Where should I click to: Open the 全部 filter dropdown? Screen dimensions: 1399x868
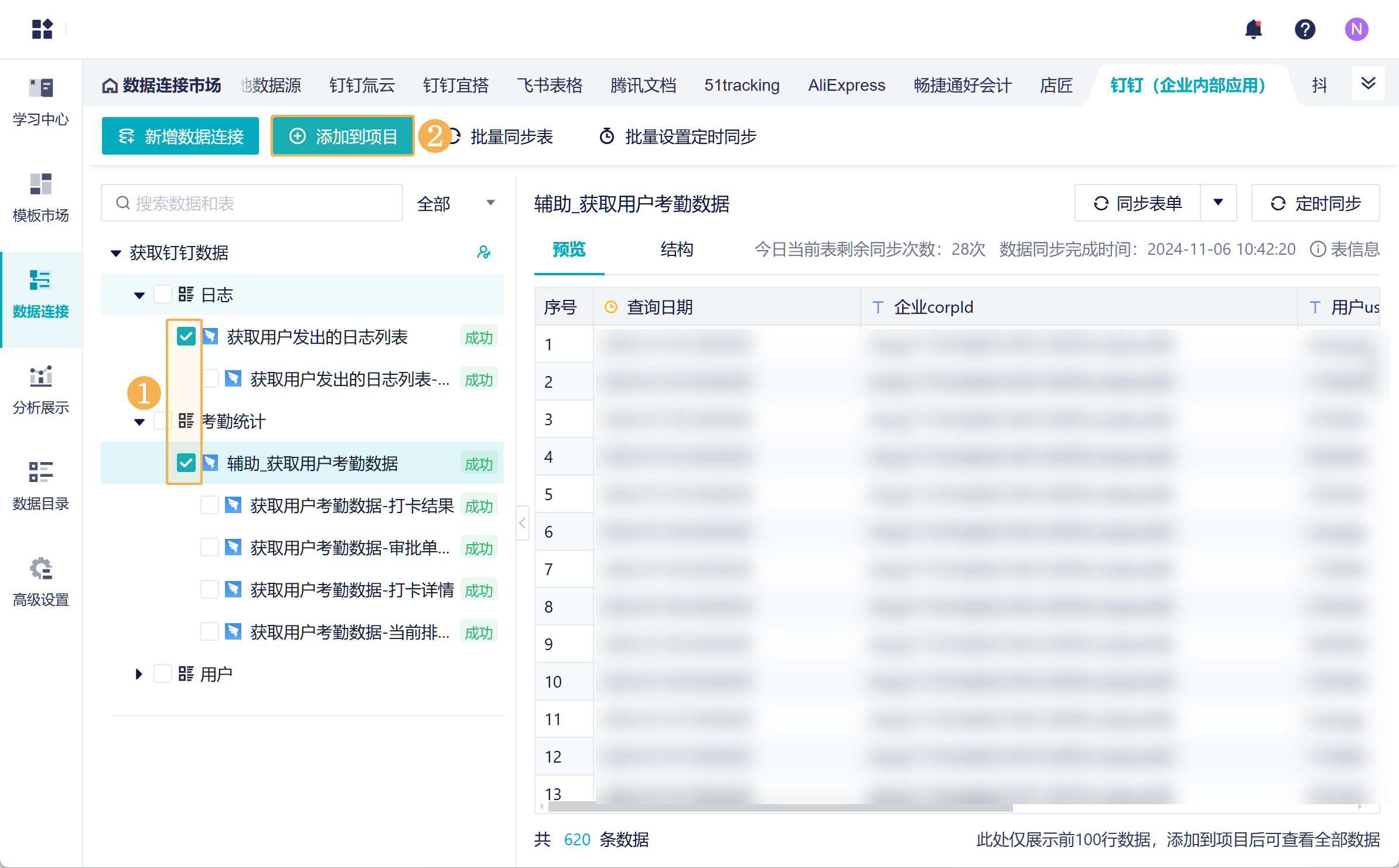point(456,203)
